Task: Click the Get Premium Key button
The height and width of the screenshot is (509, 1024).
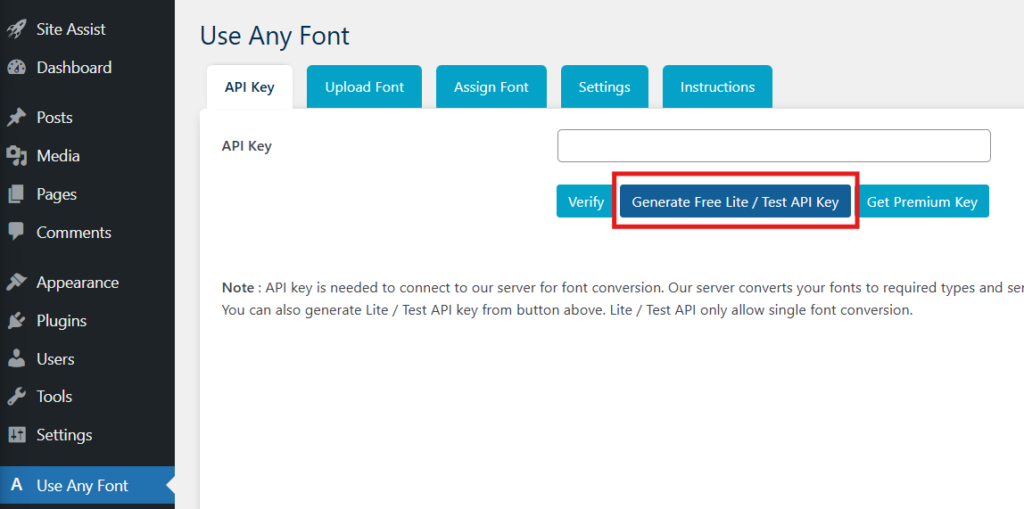Action: 922,201
